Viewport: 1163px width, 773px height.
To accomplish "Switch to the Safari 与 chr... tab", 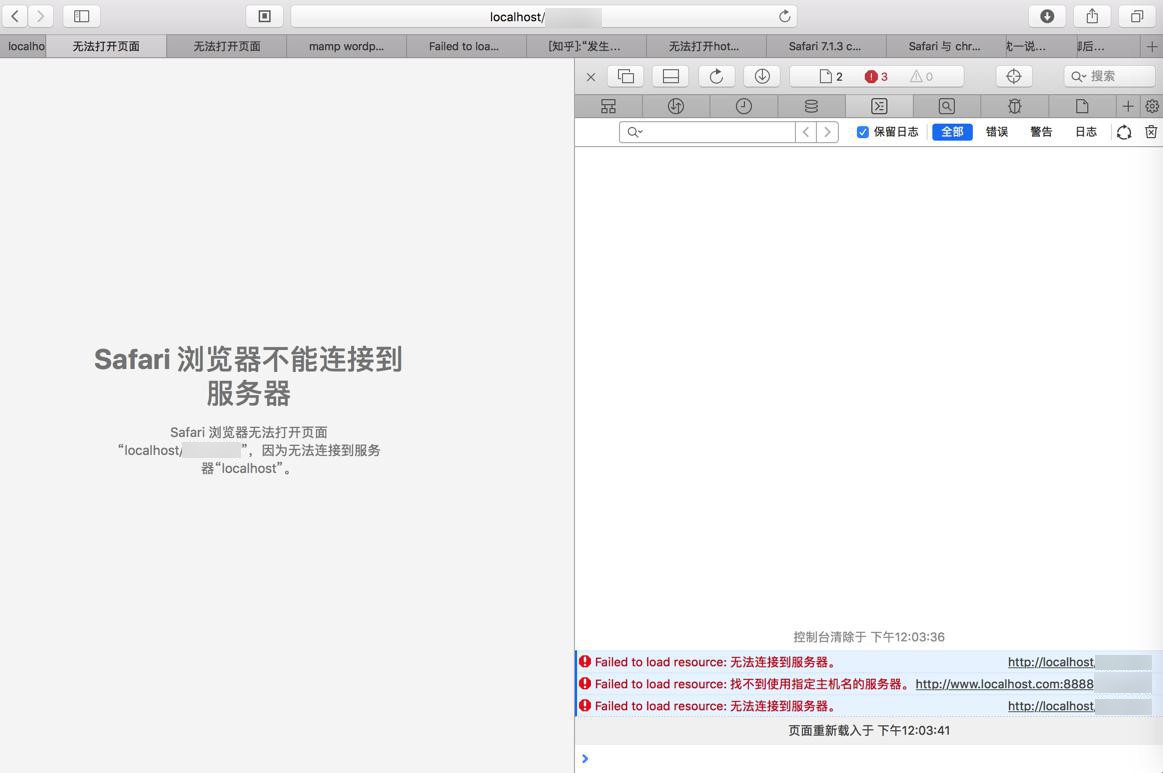I will pos(944,46).
